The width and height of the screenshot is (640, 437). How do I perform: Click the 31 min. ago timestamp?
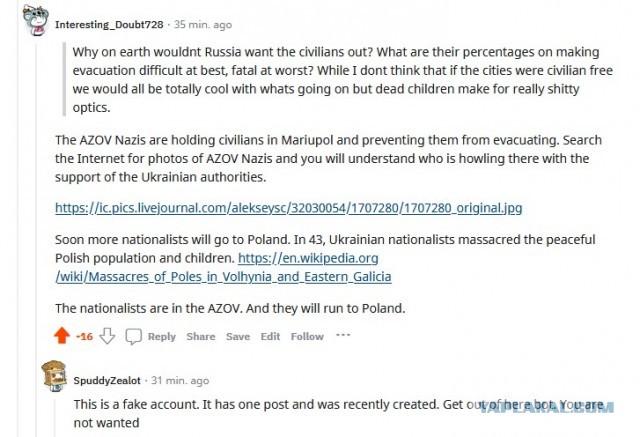click(x=180, y=381)
